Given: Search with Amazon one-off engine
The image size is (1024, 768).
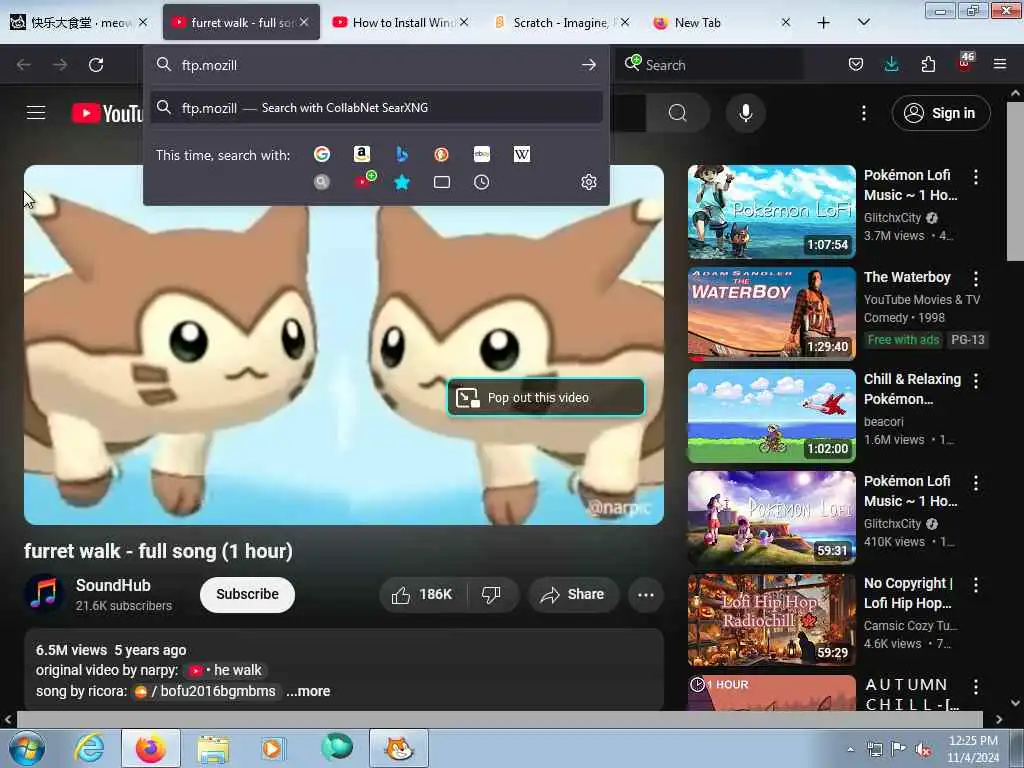Looking at the screenshot, I should point(362,154).
